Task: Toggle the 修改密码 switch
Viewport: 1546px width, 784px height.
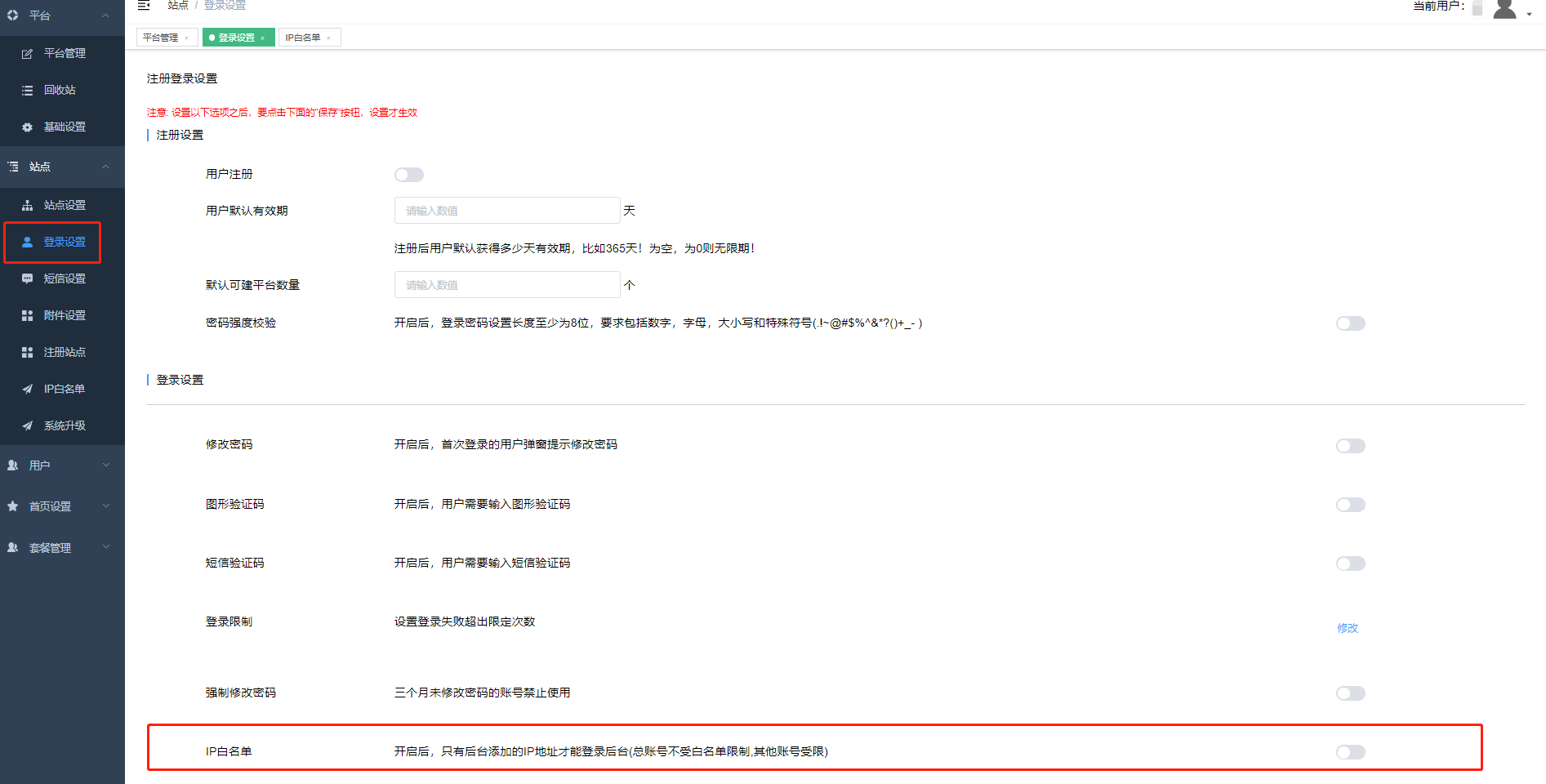Action: 1351,446
